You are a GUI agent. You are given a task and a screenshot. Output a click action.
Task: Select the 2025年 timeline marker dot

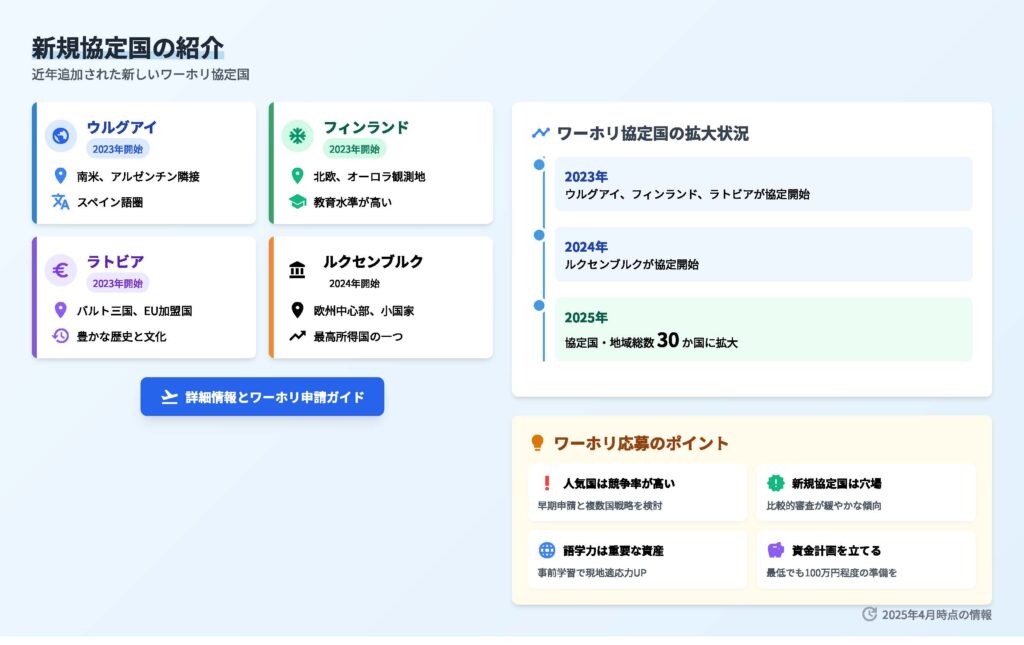539,306
